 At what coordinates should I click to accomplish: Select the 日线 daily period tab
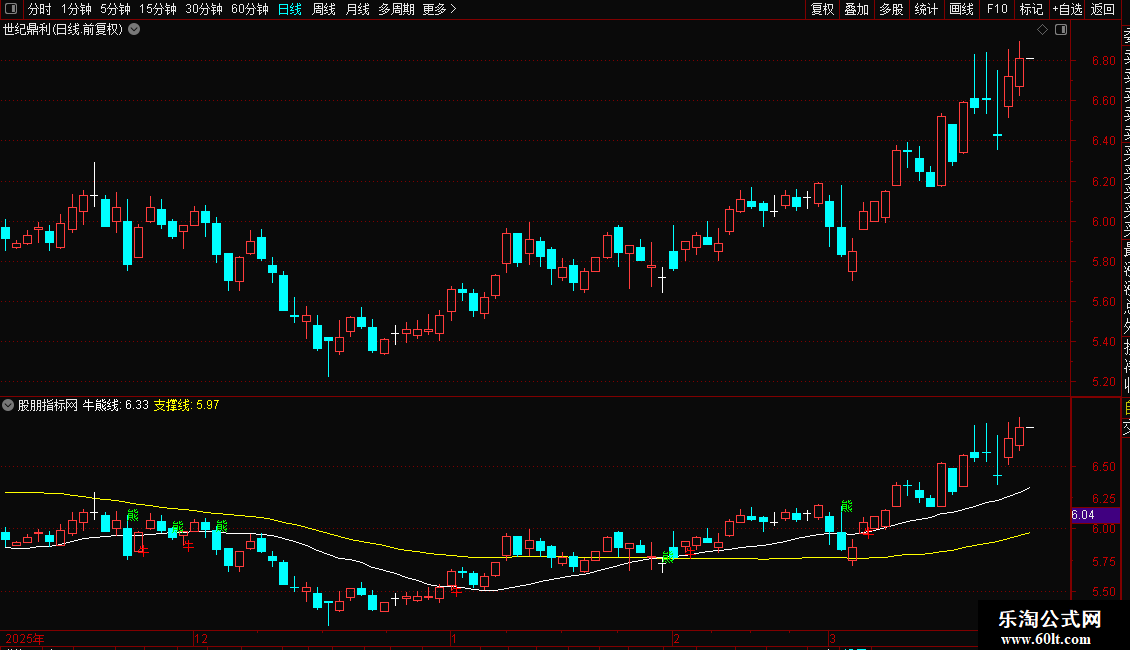pyautogui.click(x=290, y=9)
